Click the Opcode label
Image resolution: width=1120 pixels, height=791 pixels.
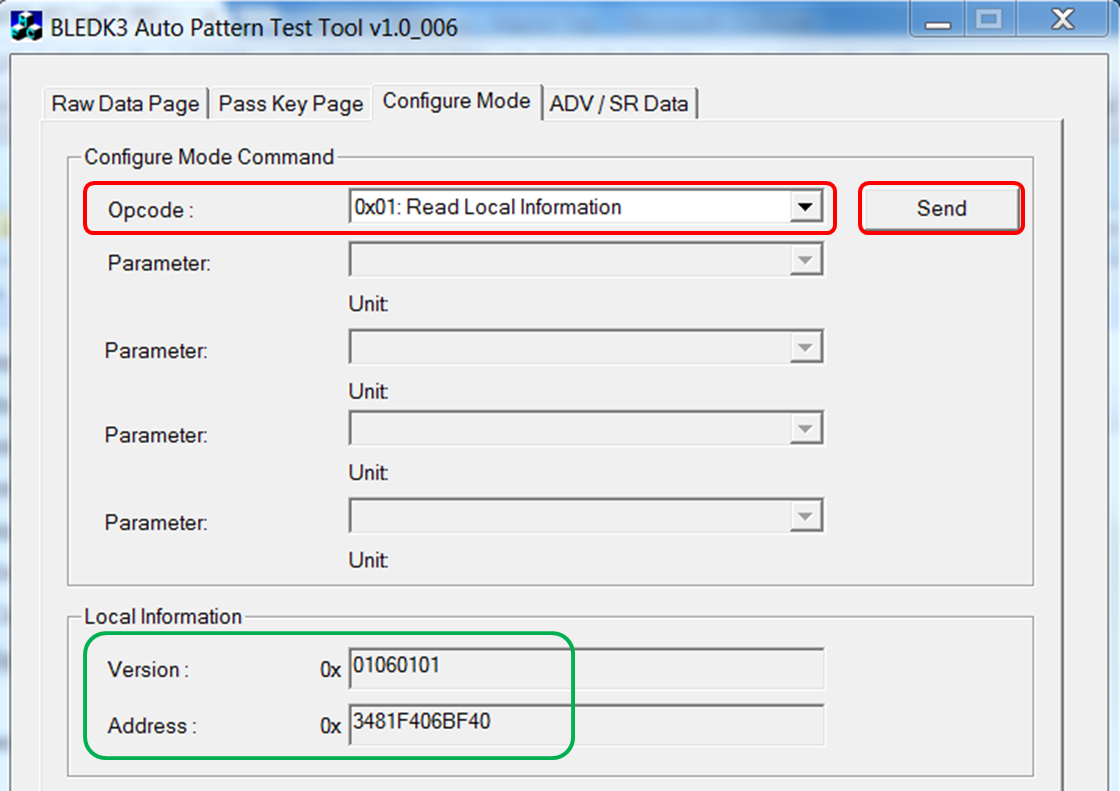coord(147,210)
